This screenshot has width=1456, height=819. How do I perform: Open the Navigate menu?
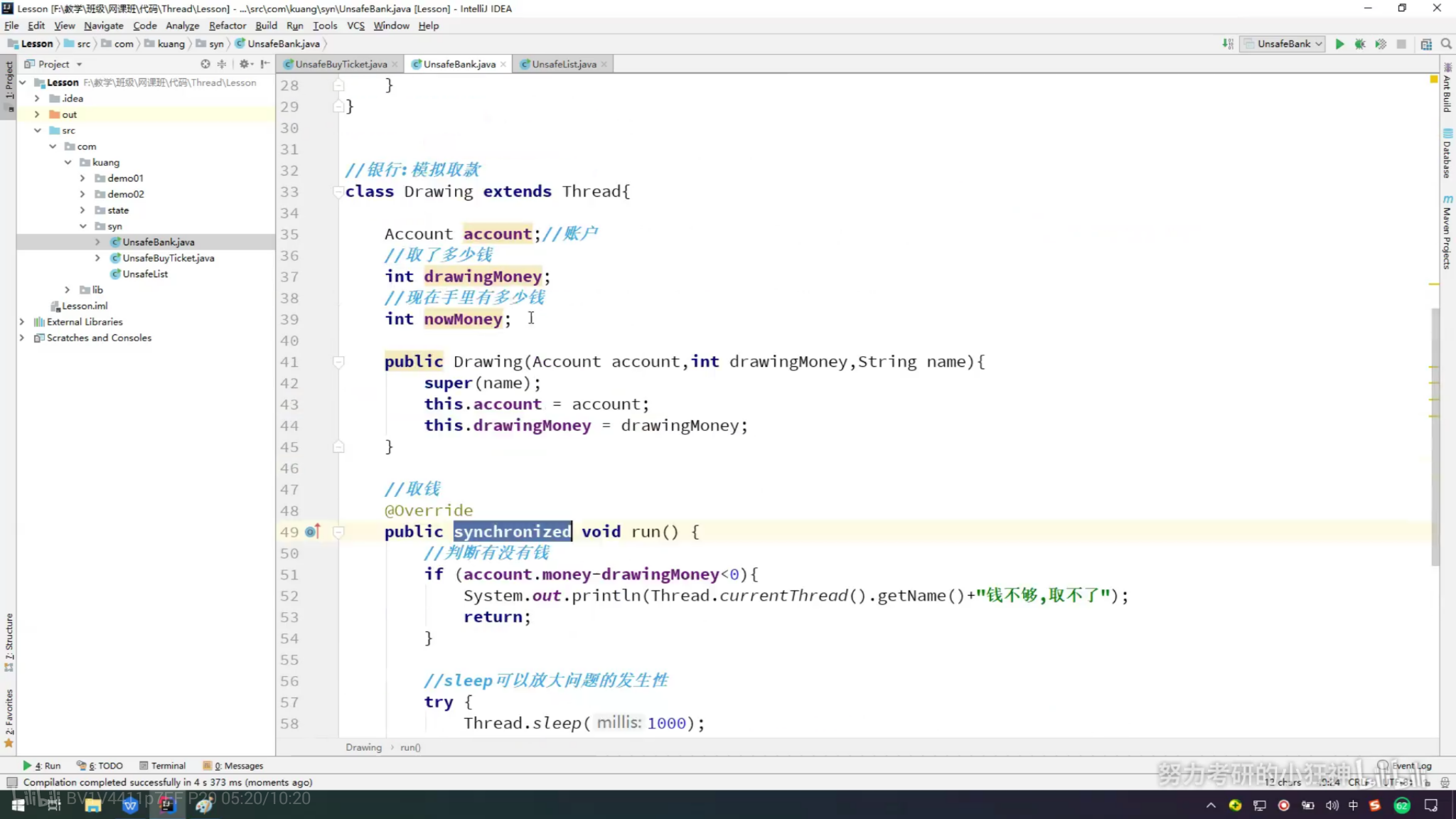click(103, 26)
